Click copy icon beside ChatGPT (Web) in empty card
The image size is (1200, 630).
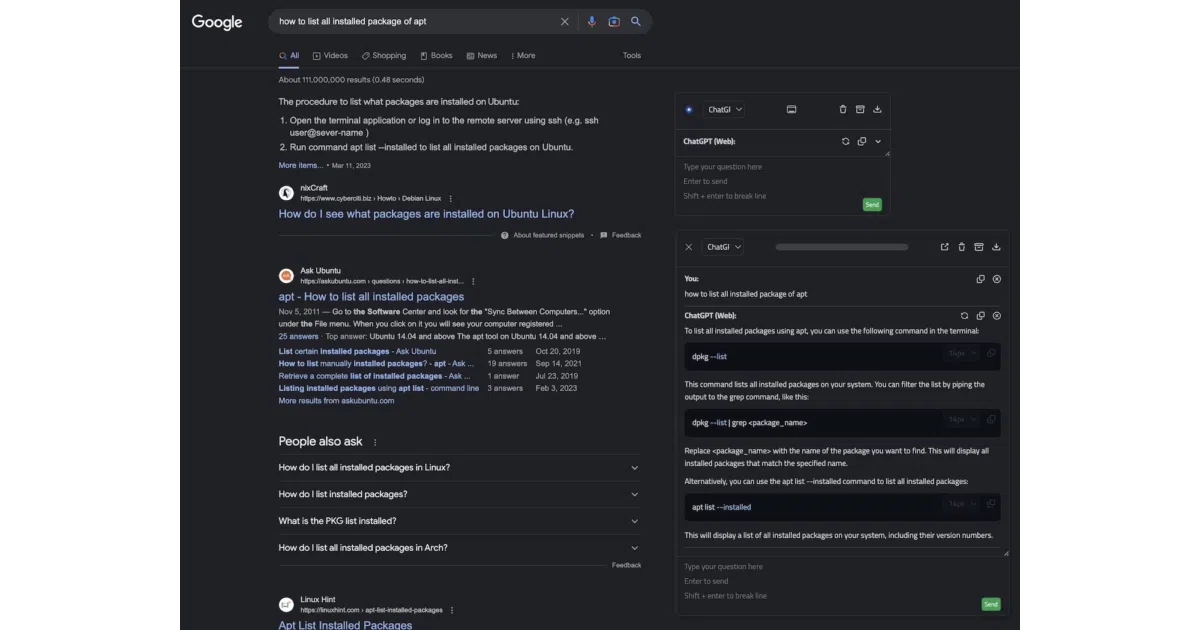pos(862,142)
